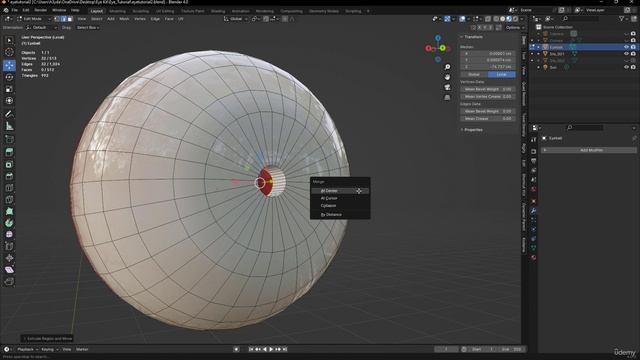Select the Cursor tool in the left toolbar

coord(9,52)
